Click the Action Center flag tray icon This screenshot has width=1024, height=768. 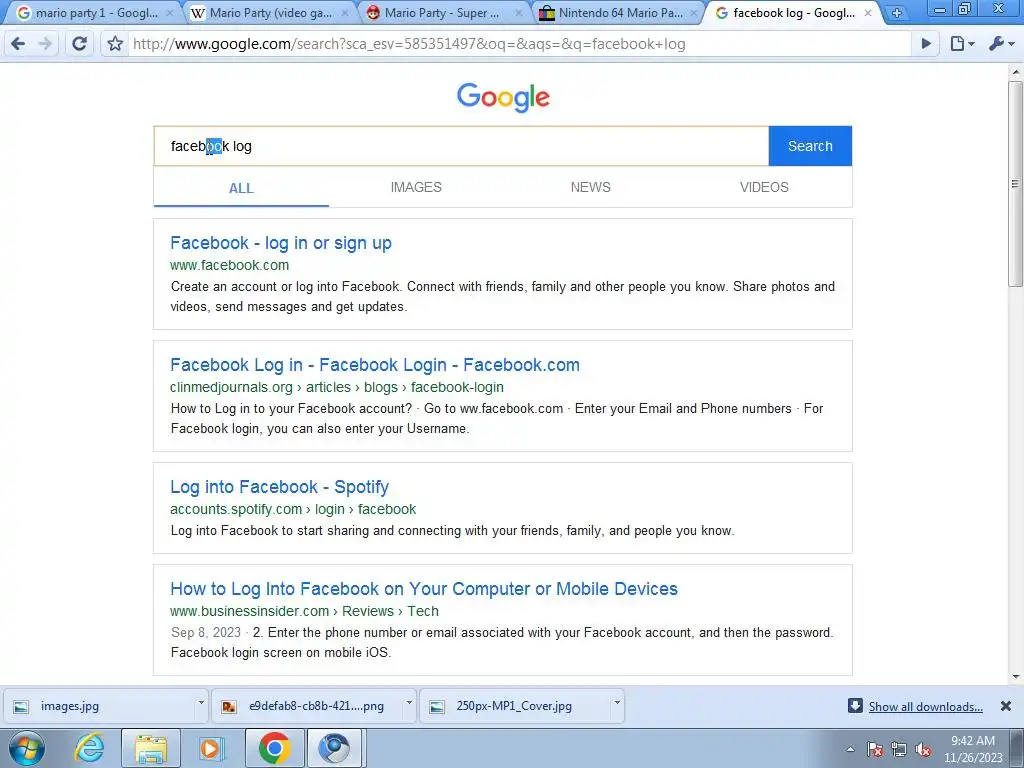point(875,749)
